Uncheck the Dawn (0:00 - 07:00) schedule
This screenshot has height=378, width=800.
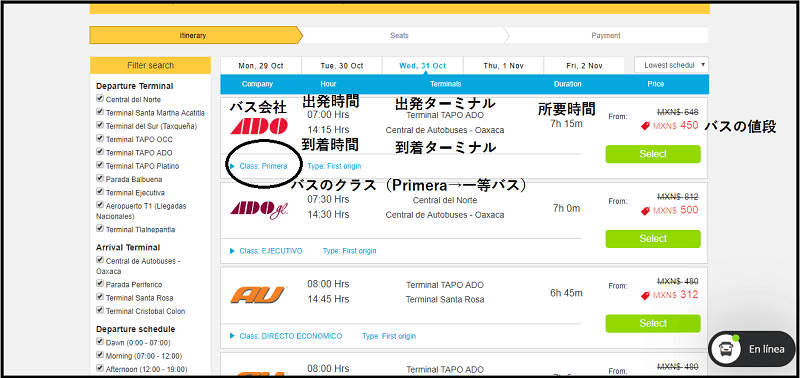(x=100, y=342)
